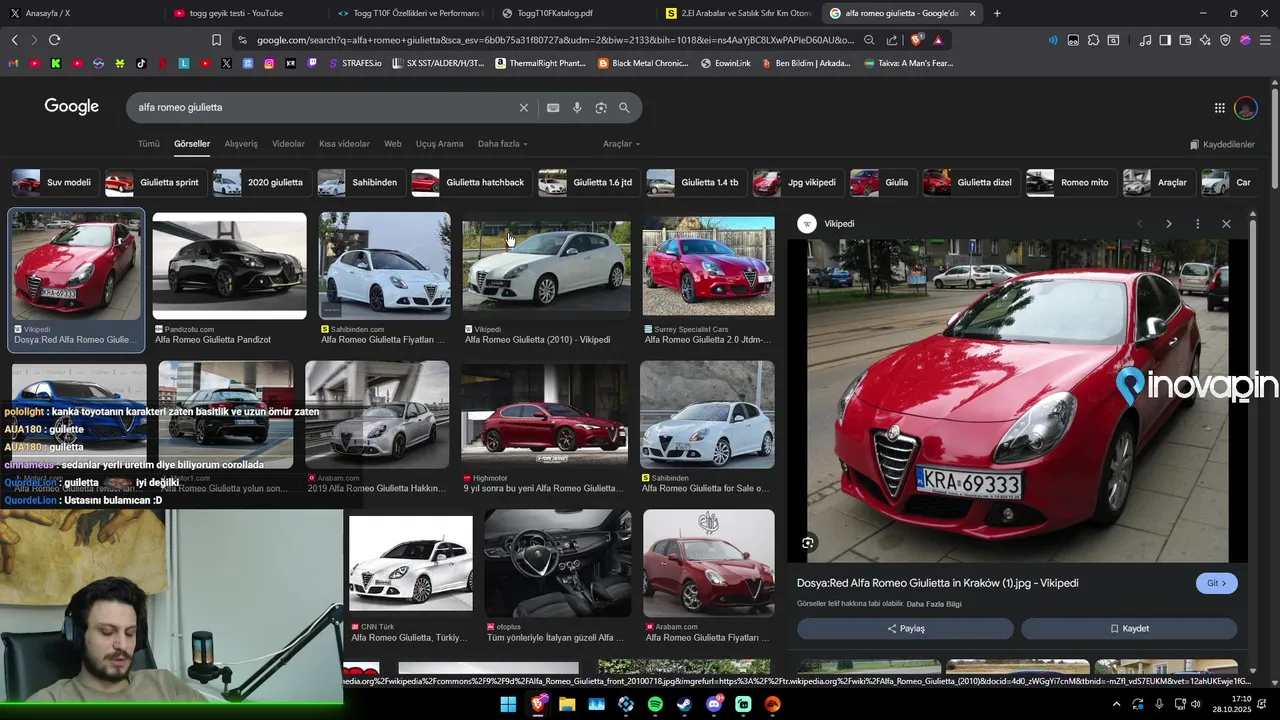Go back with the browser back arrow
This screenshot has width=1280, height=720.
click(14, 40)
